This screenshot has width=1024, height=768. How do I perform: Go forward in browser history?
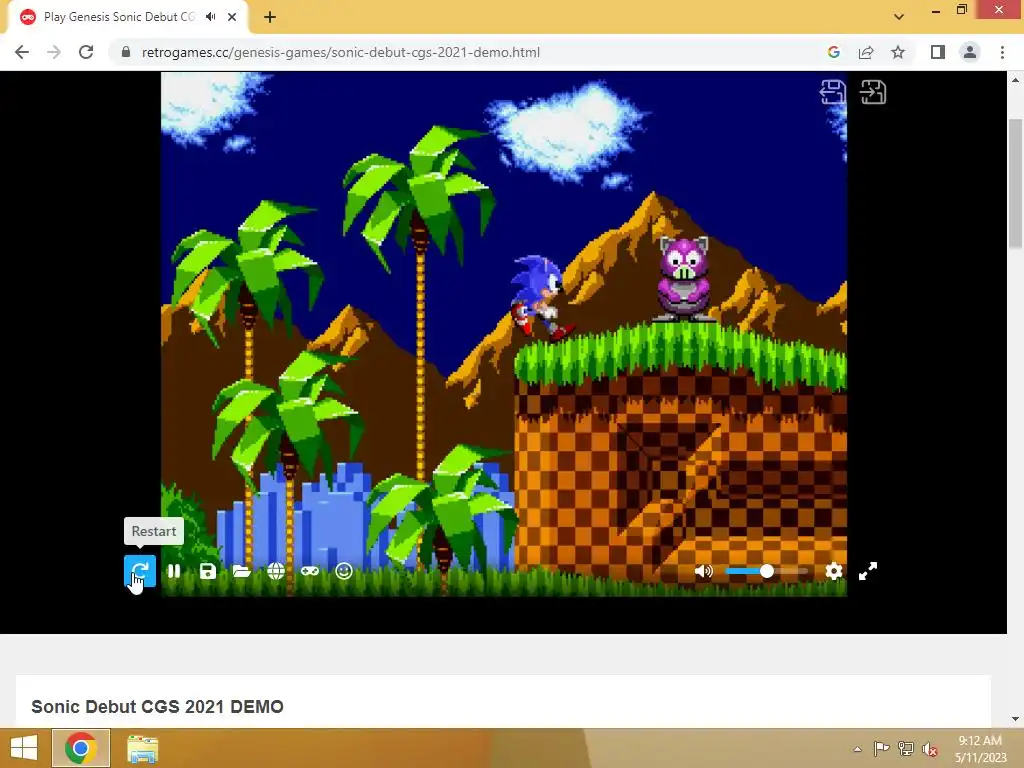click(54, 52)
